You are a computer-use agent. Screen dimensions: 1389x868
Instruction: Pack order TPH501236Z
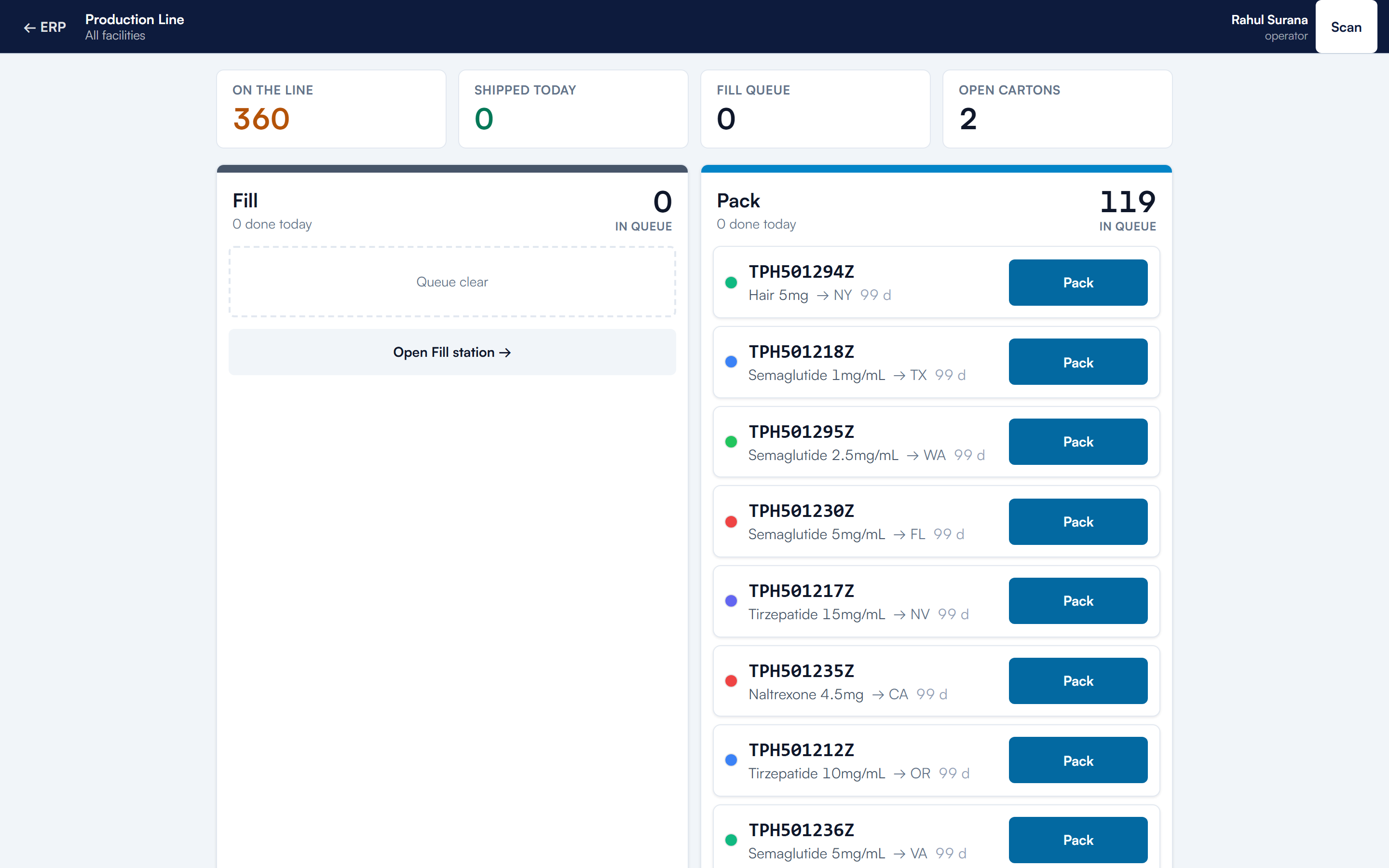pos(1078,840)
